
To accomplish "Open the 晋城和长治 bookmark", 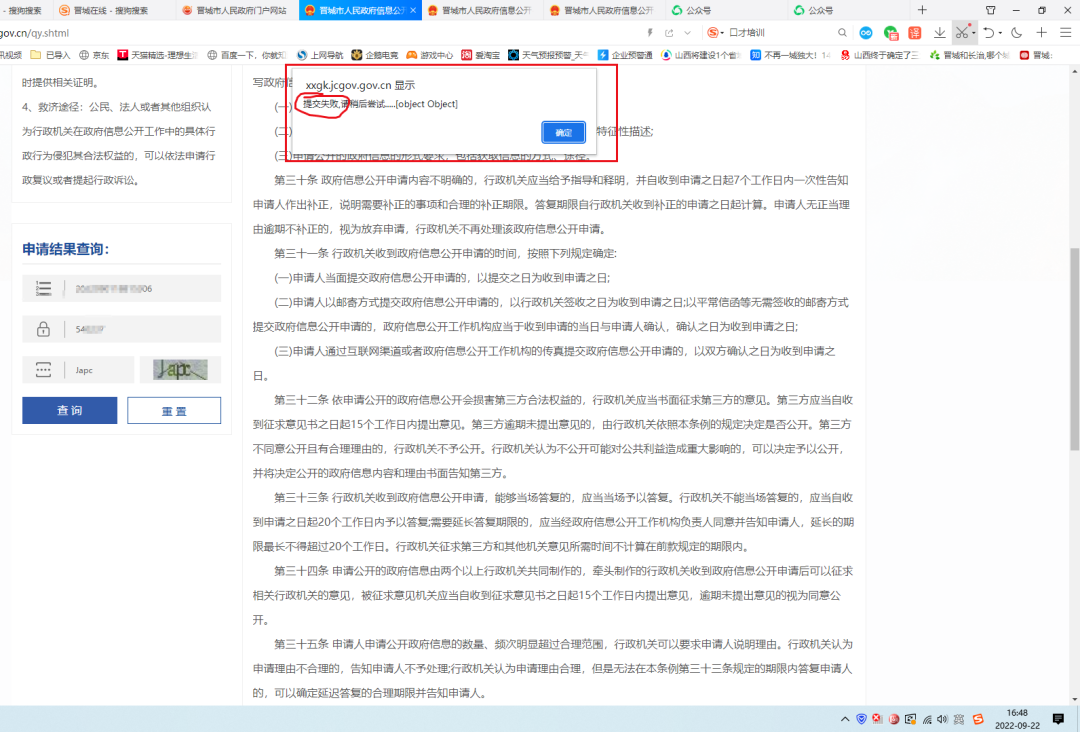I will click(x=969, y=55).
